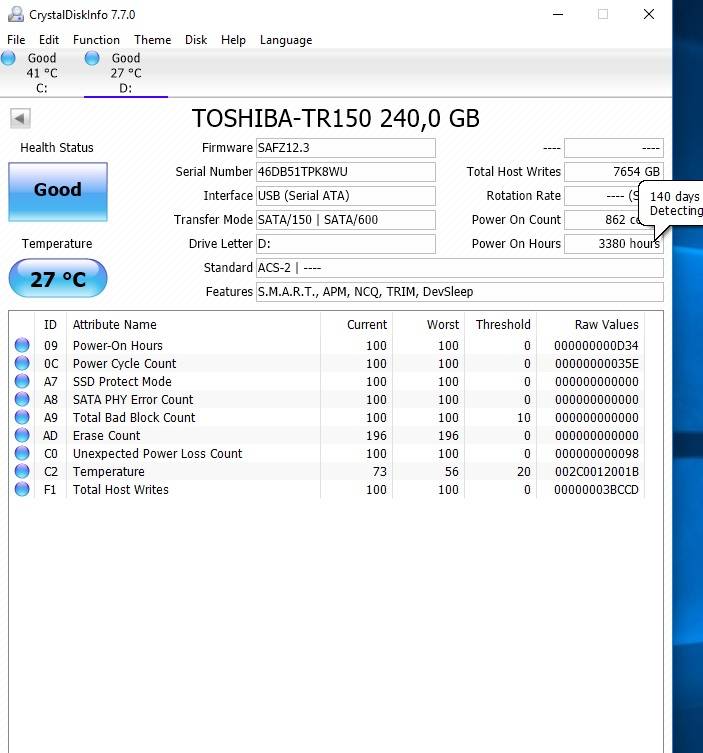The image size is (703, 753).
Task: Click the status orb for disk D:
Action: [x=92, y=59]
